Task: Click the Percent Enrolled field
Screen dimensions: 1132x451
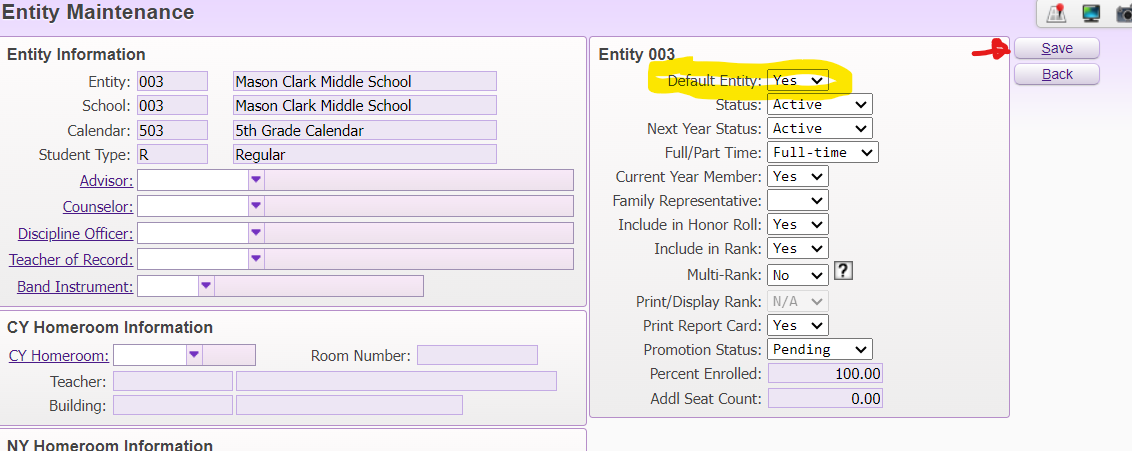Action: (825, 373)
